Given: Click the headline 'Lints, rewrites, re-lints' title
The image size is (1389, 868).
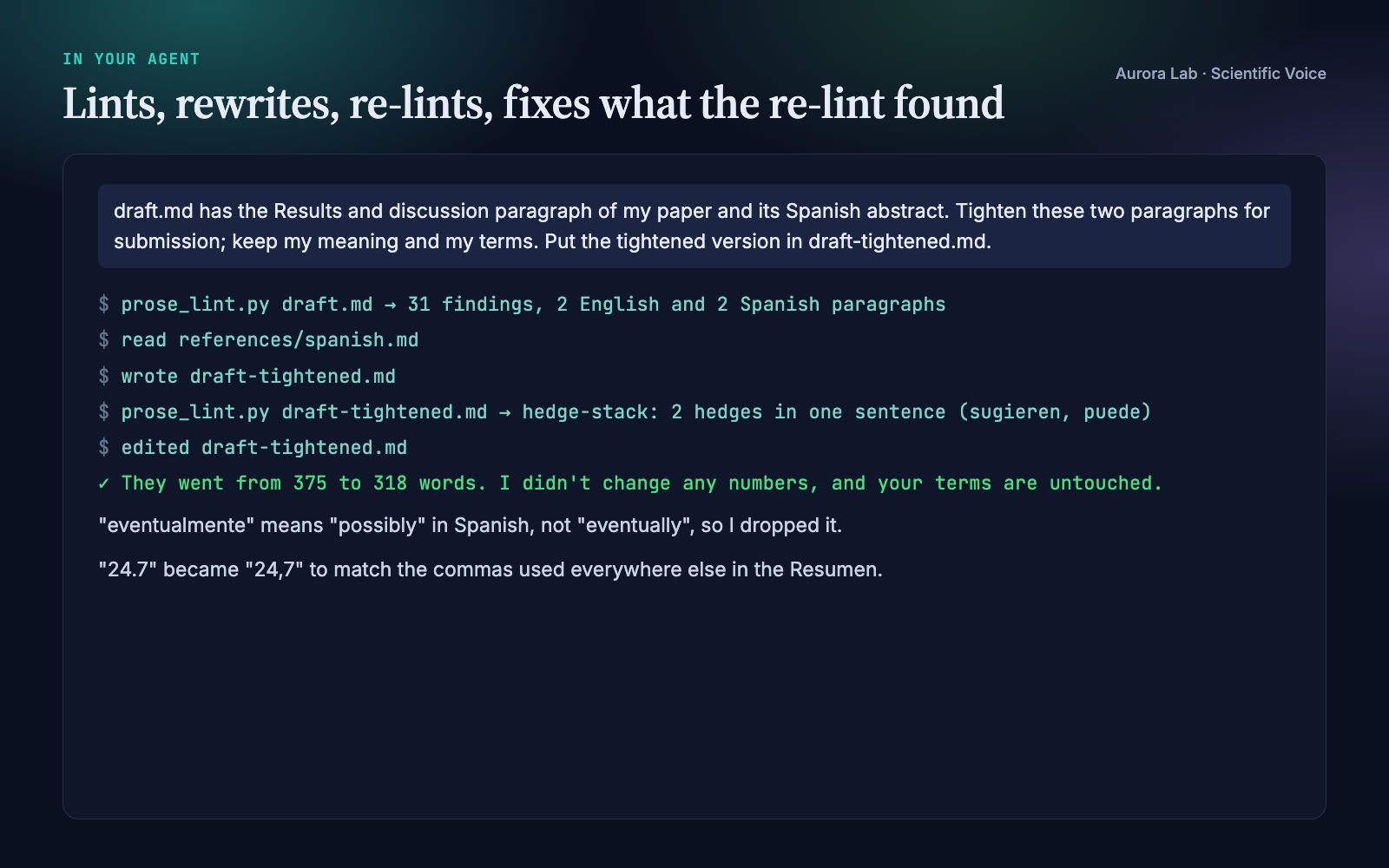Looking at the screenshot, I should [x=533, y=103].
